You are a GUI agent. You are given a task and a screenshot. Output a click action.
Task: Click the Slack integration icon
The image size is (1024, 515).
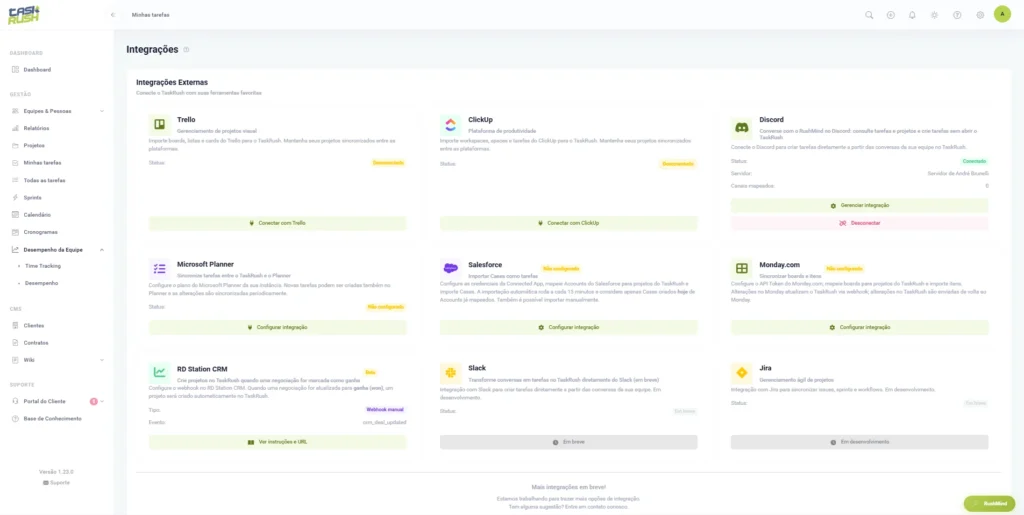450,372
